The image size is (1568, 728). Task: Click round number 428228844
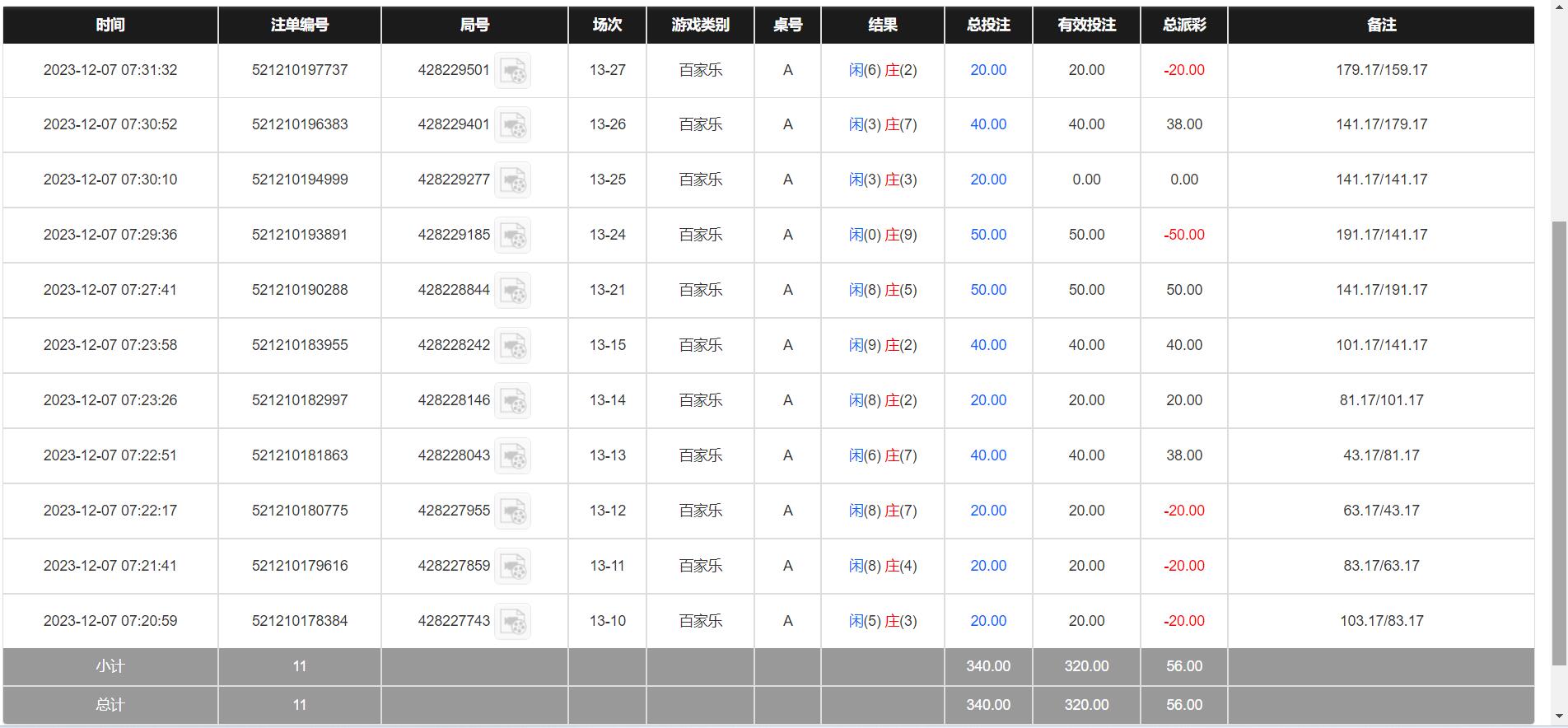[454, 290]
